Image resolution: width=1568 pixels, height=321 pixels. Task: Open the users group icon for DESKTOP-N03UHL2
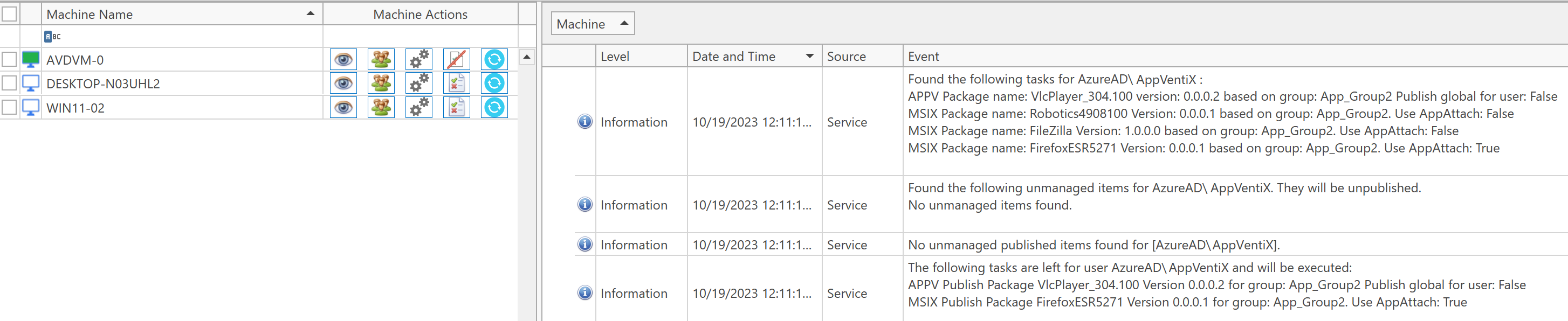click(381, 83)
